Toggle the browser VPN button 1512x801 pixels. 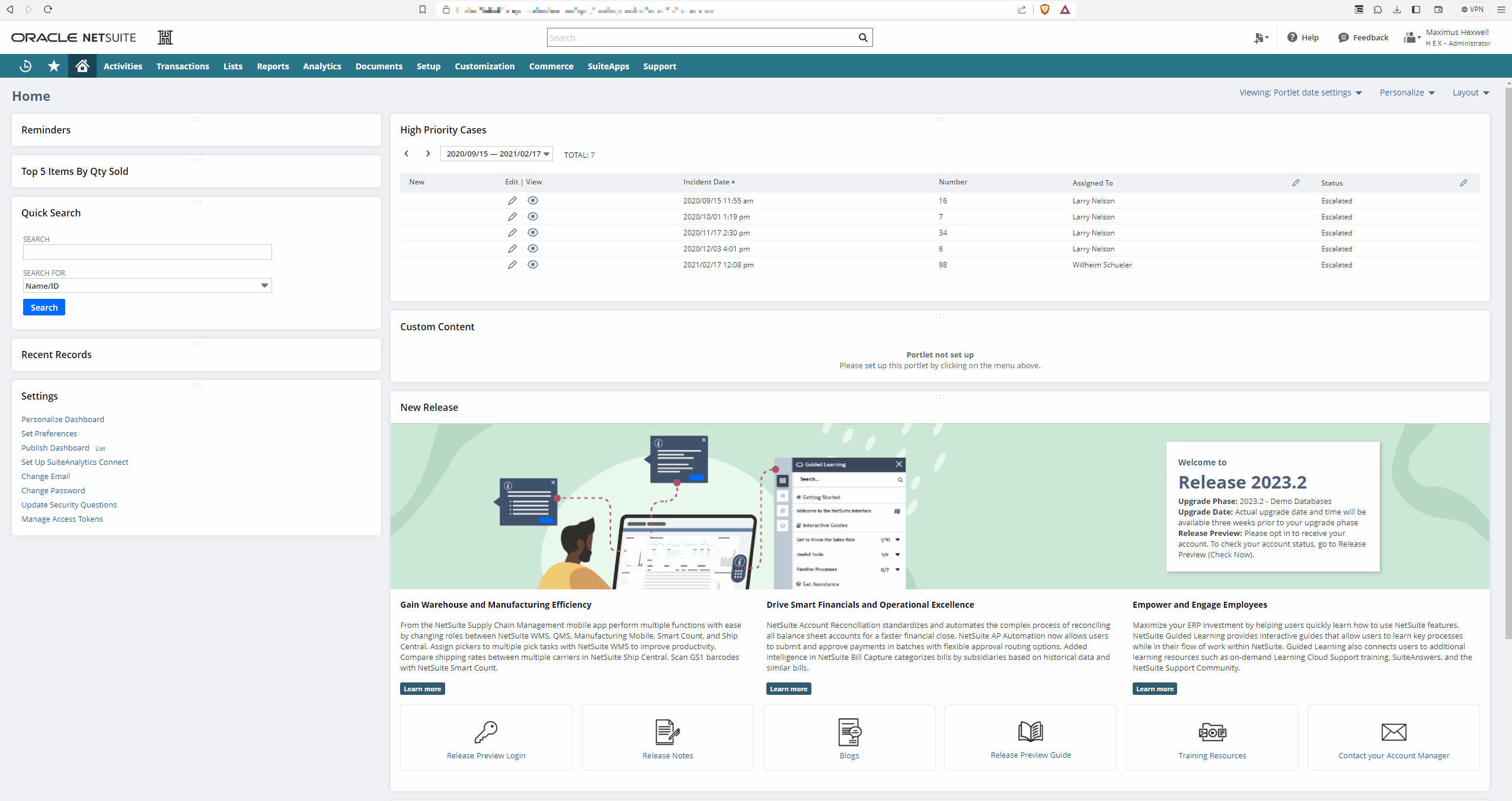click(1473, 9)
